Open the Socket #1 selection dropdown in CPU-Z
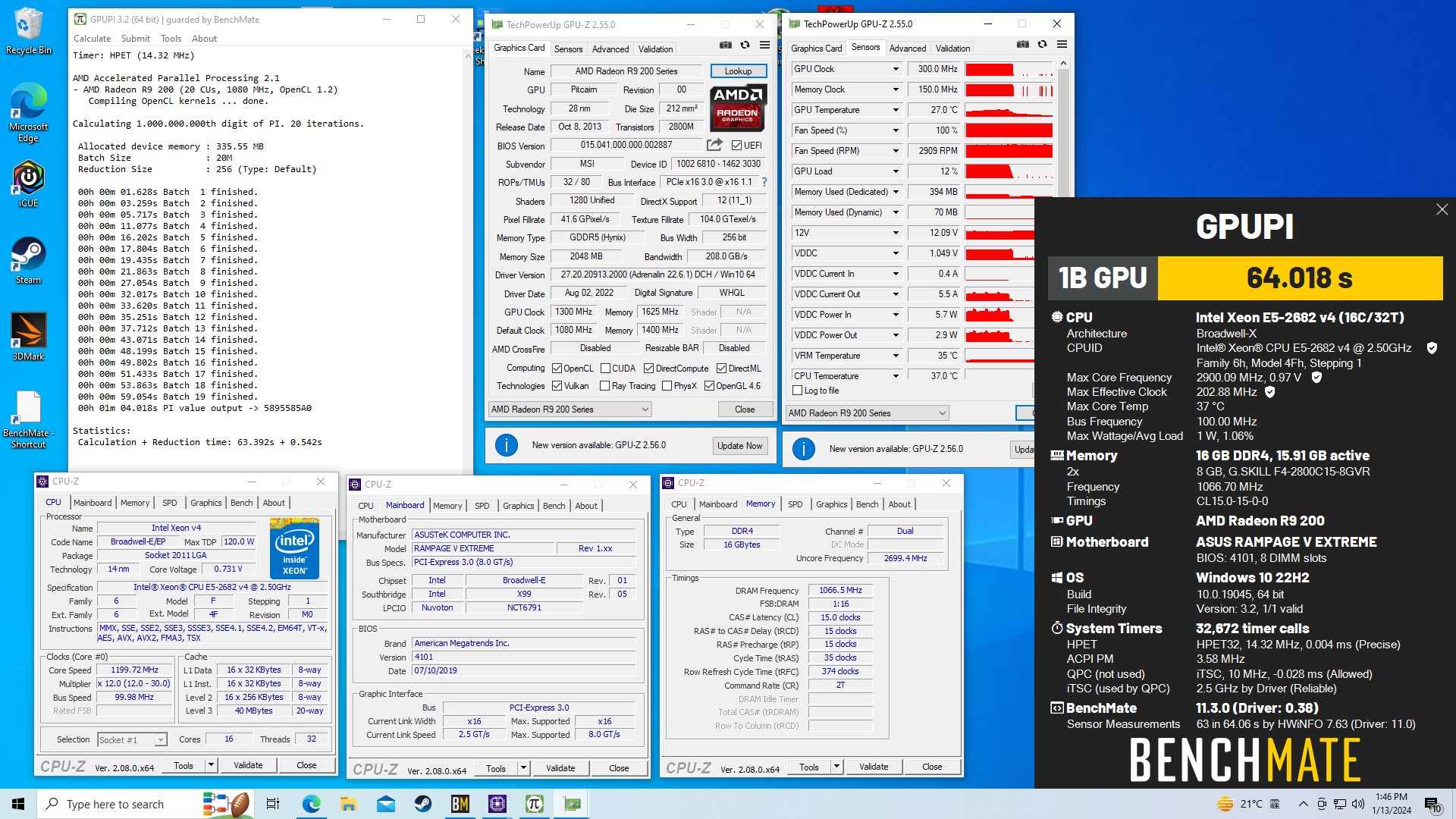Image resolution: width=1456 pixels, height=819 pixels. [132, 739]
